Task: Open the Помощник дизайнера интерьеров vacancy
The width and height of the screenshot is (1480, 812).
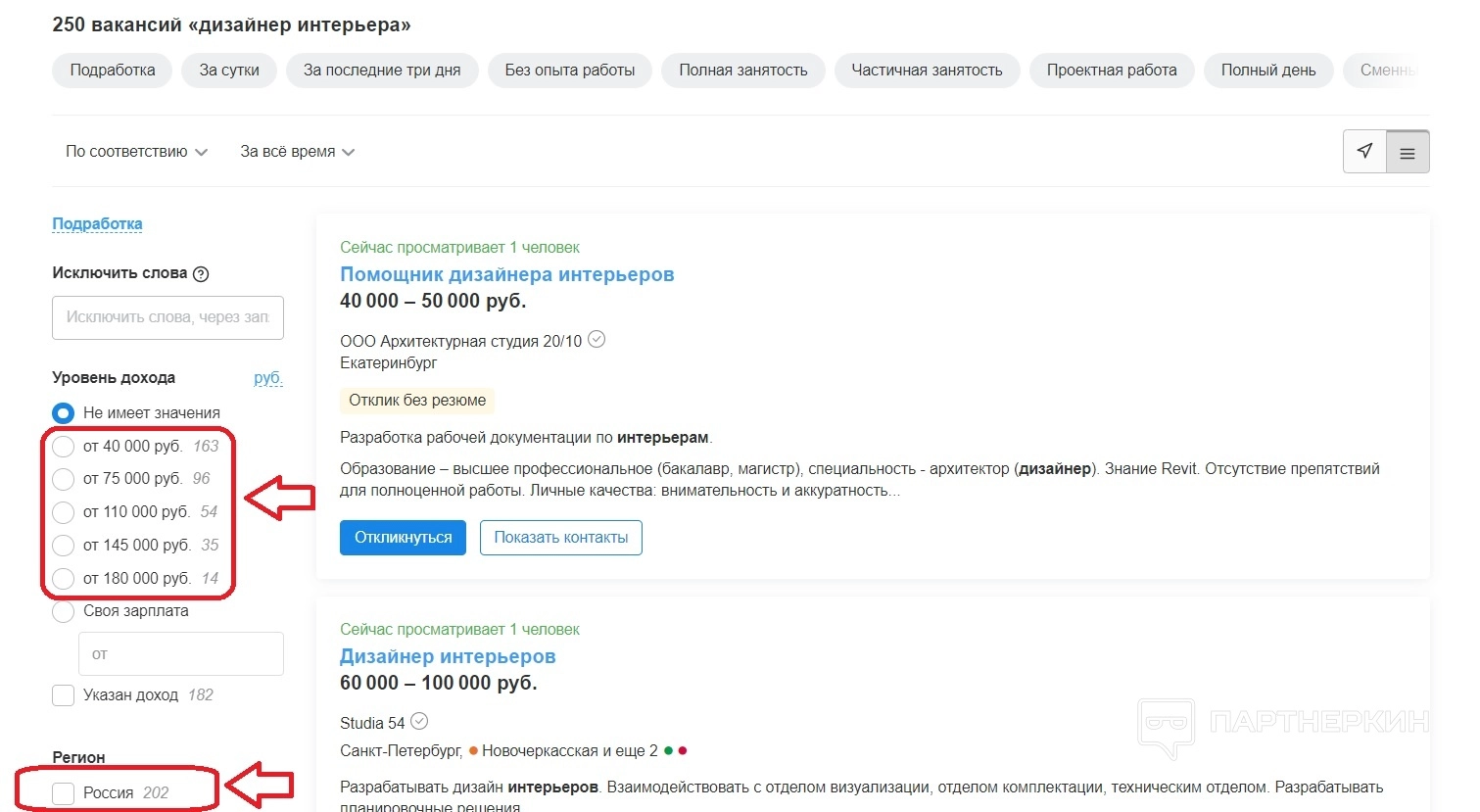Action: 506,274
